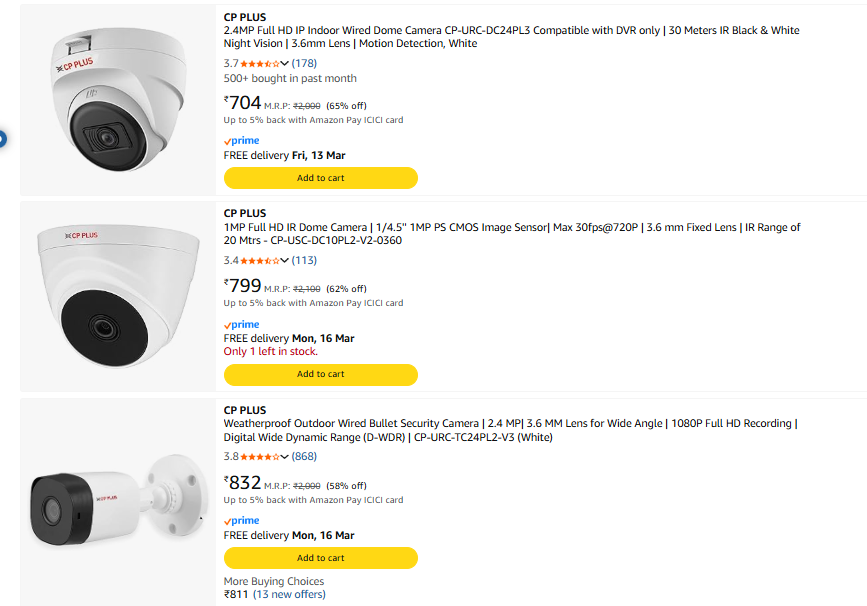Image resolution: width=867 pixels, height=606 pixels.
Task: View the 178 customer reviews
Action: click(x=304, y=64)
